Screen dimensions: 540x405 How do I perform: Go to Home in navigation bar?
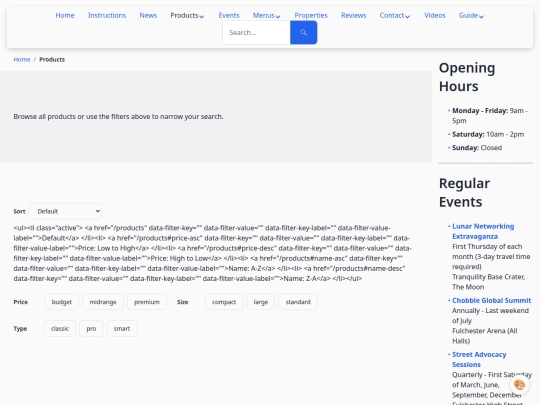[x=65, y=15]
